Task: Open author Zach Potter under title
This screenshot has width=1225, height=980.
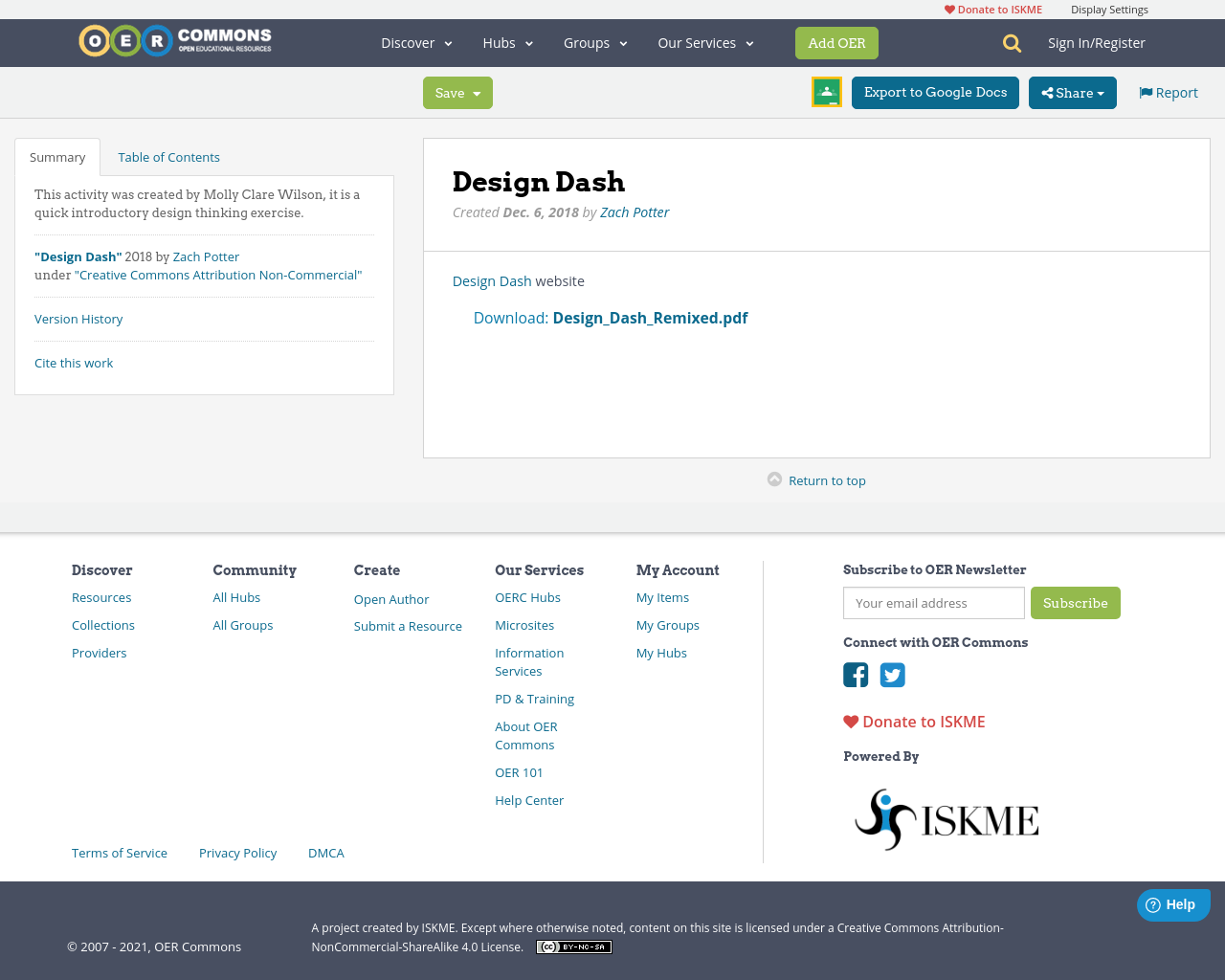Action: coord(635,212)
